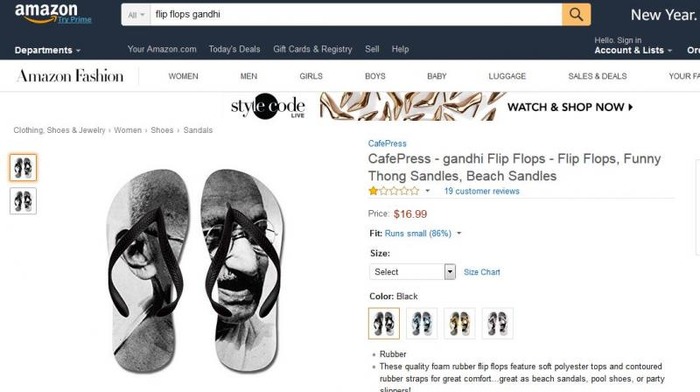Choose the Black color swatch
This screenshot has height=392, width=700.
tap(384, 323)
